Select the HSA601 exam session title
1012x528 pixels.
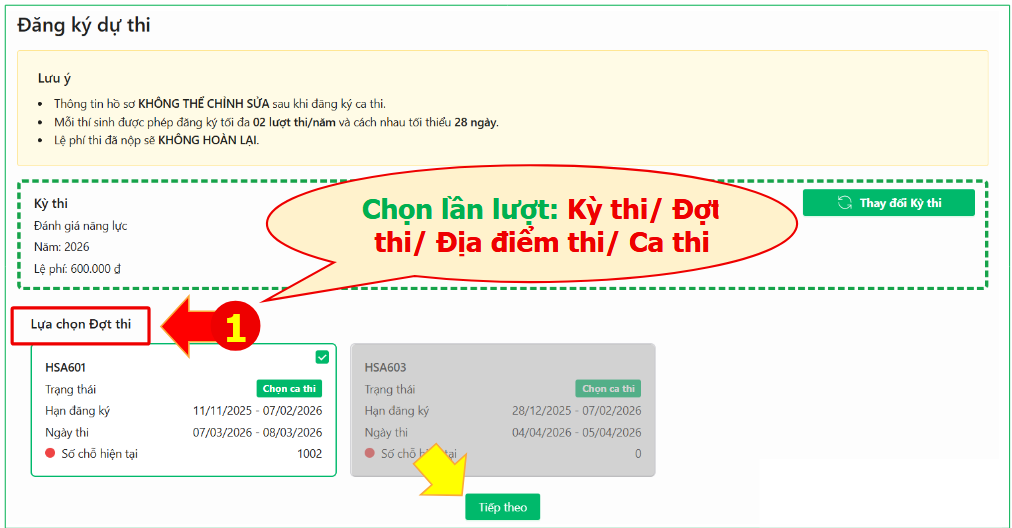[66, 367]
